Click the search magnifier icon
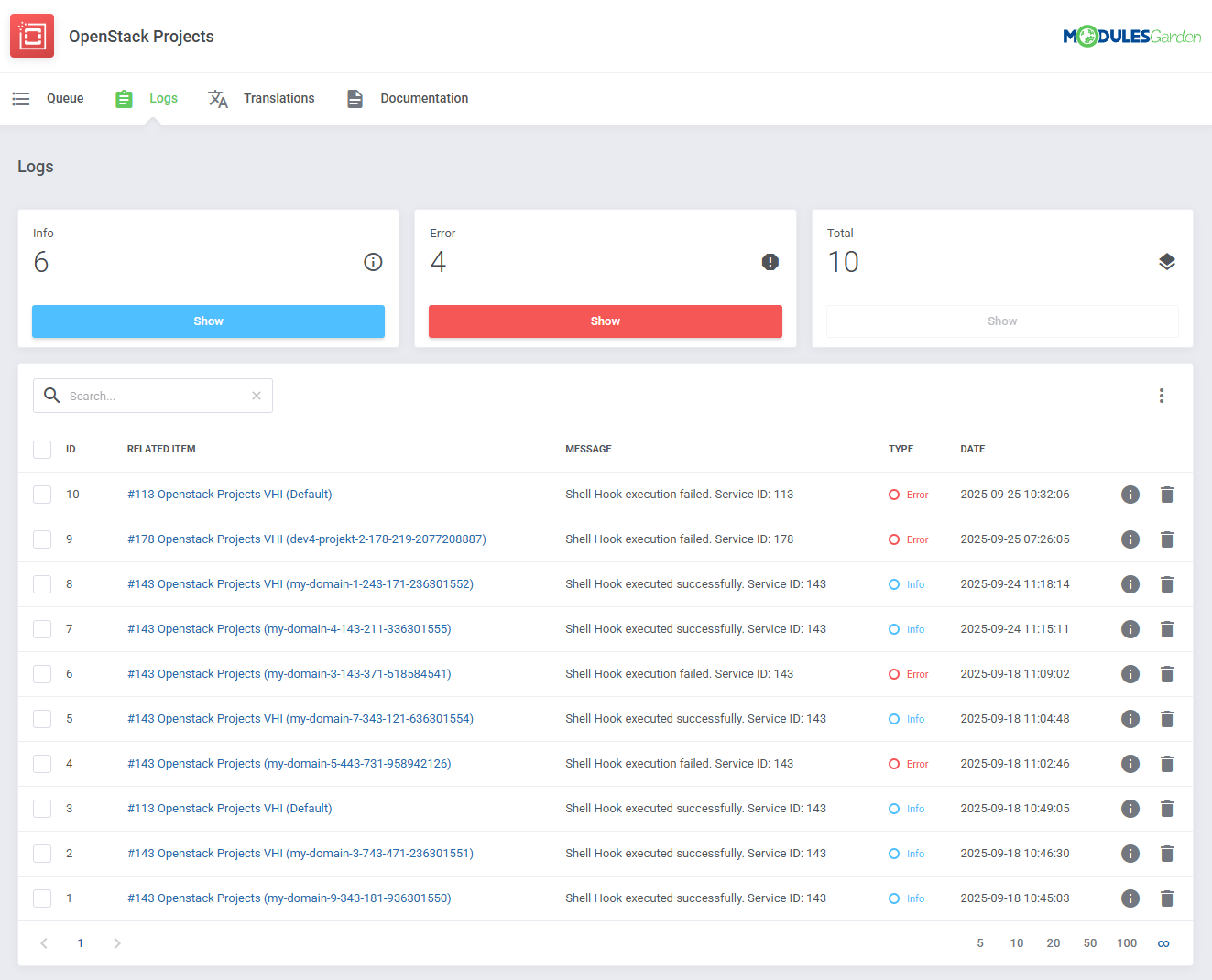Image resolution: width=1212 pixels, height=980 pixels. [x=52, y=395]
